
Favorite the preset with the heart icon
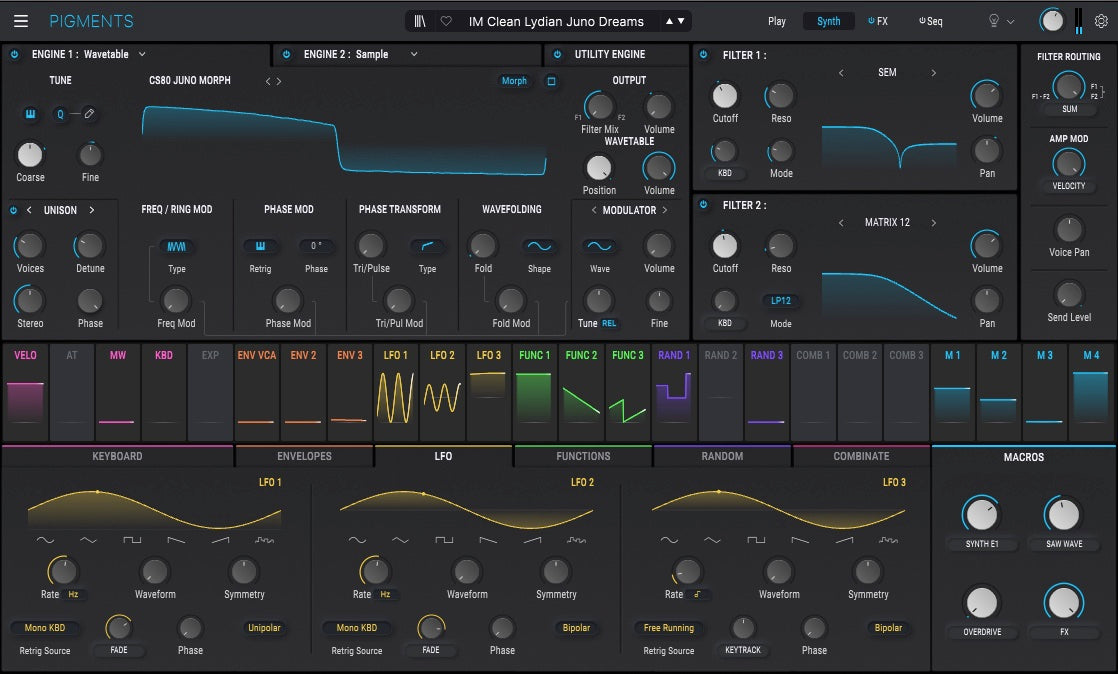(446, 21)
